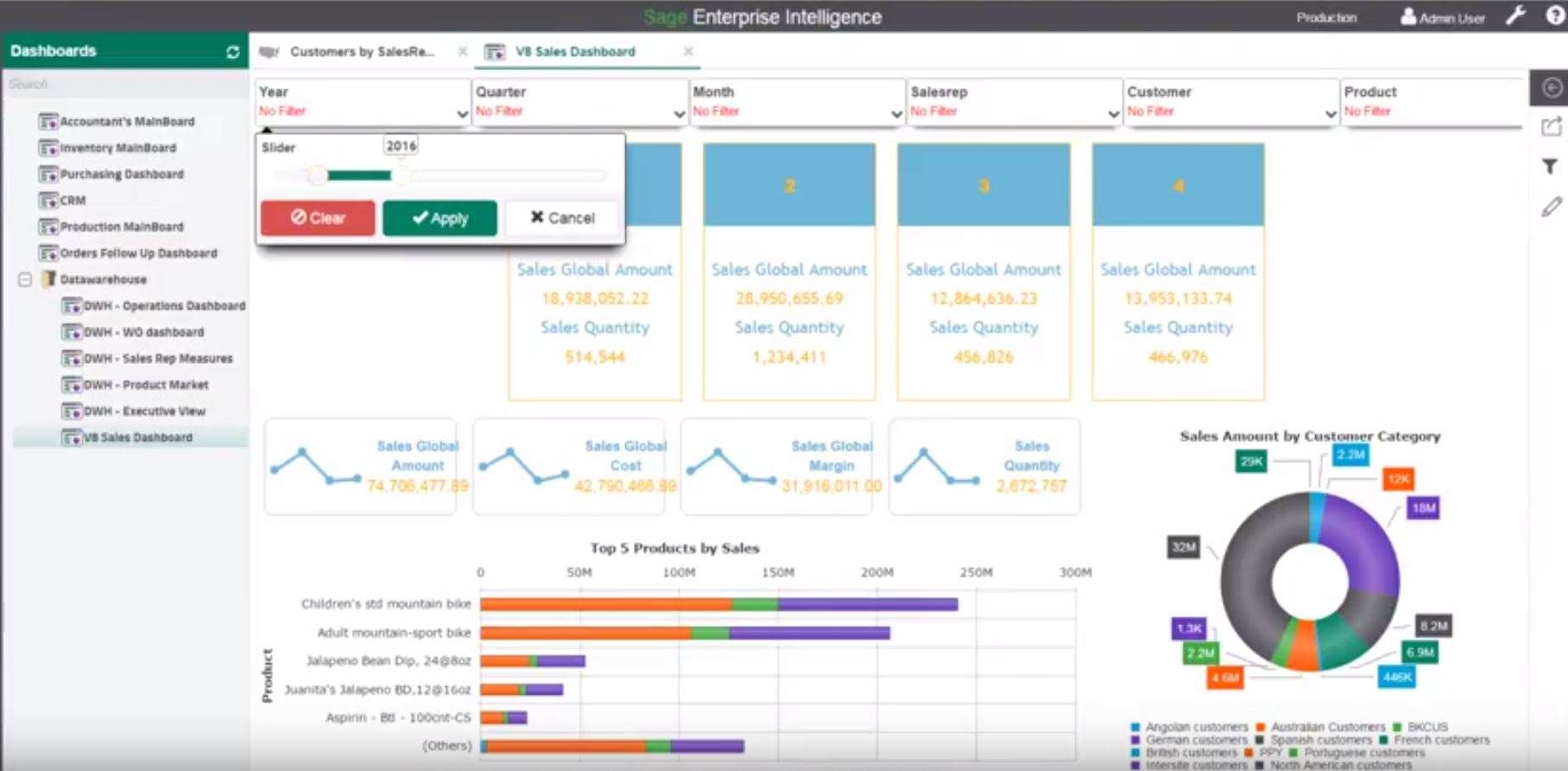Click Sales Global Amount sparkline card
The height and width of the screenshot is (771, 1568).
pos(361,467)
